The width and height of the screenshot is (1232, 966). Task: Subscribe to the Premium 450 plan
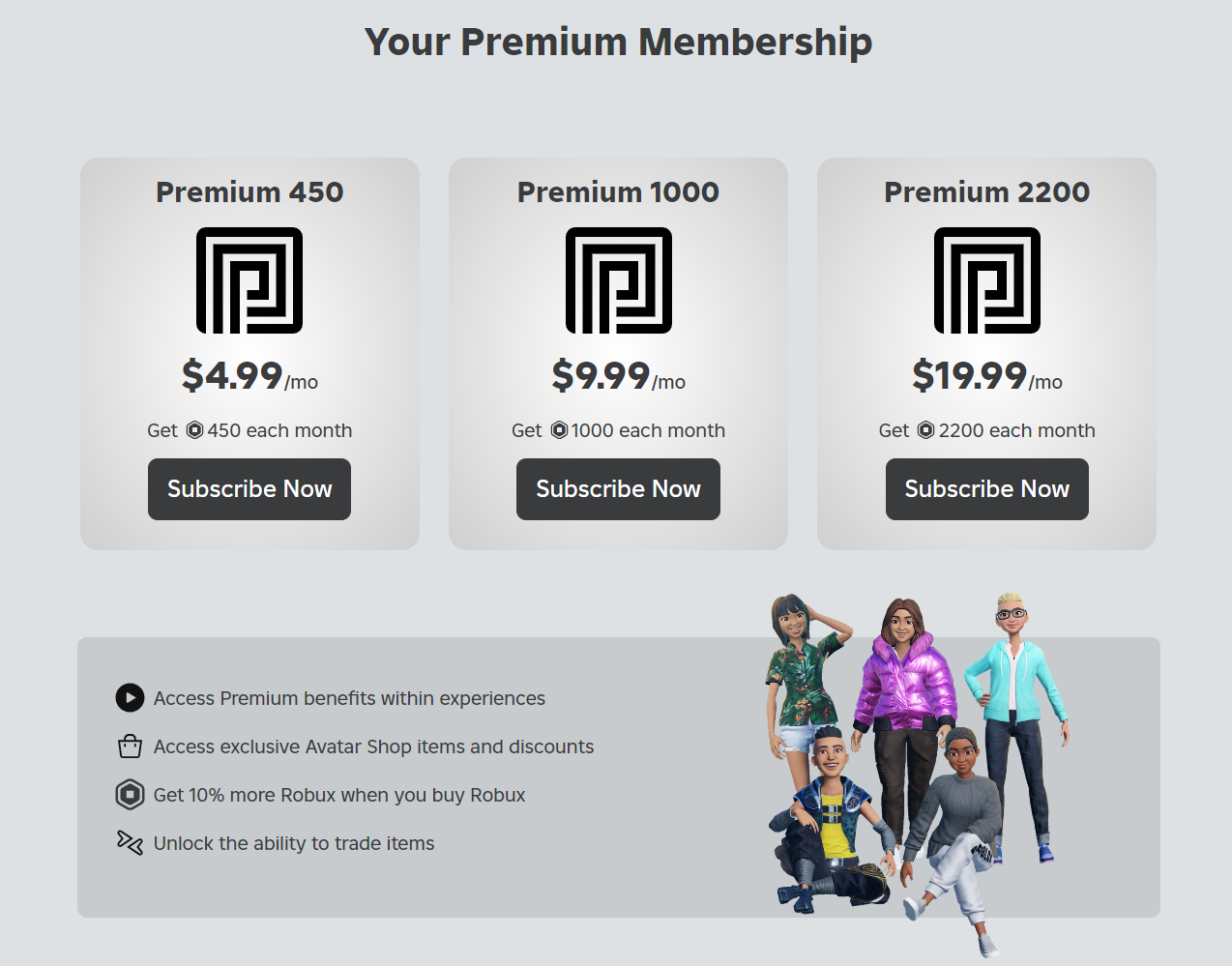coord(249,489)
